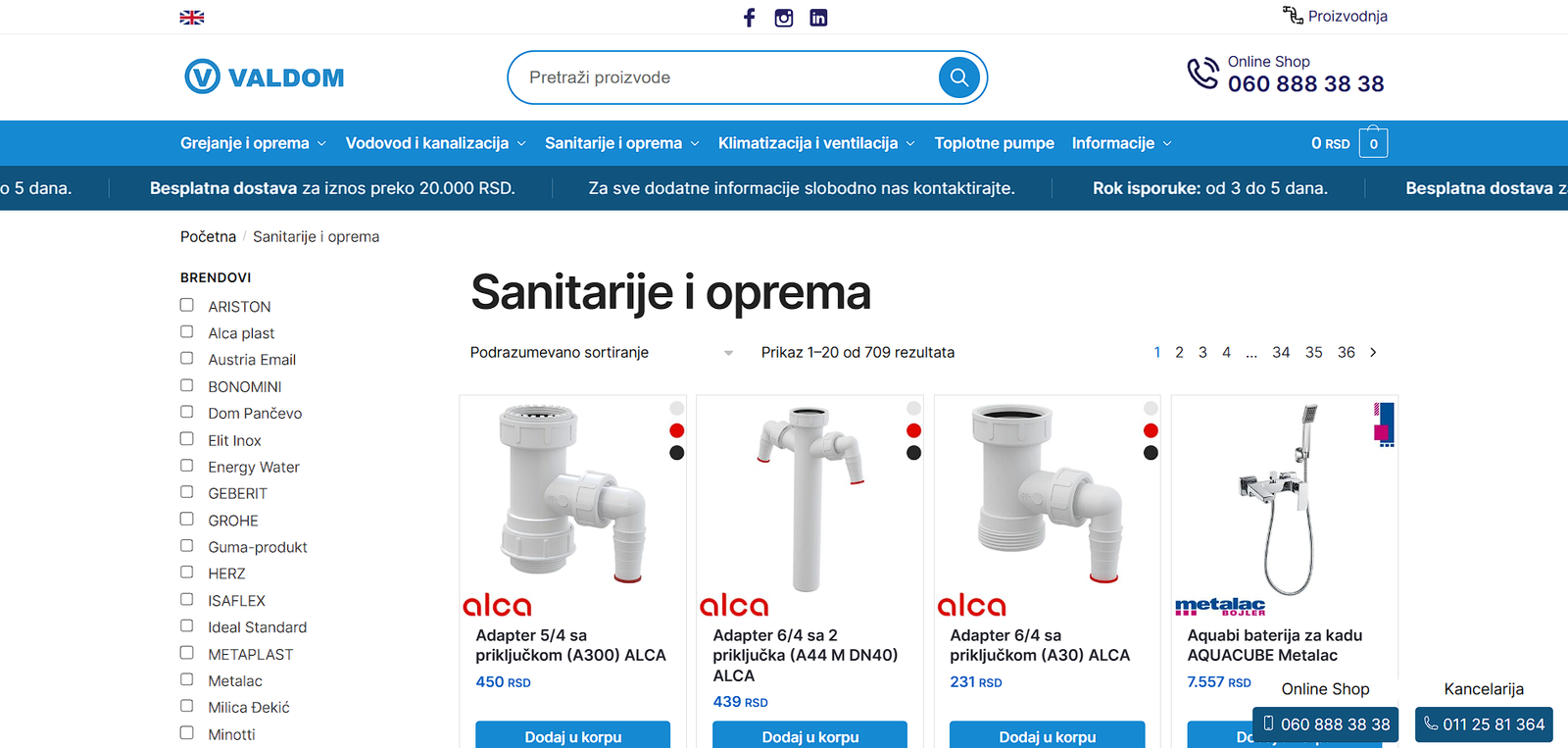1568x748 pixels.
Task: Open the Facebook page icon
Action: pyautogui.click(x=749, y=18)
